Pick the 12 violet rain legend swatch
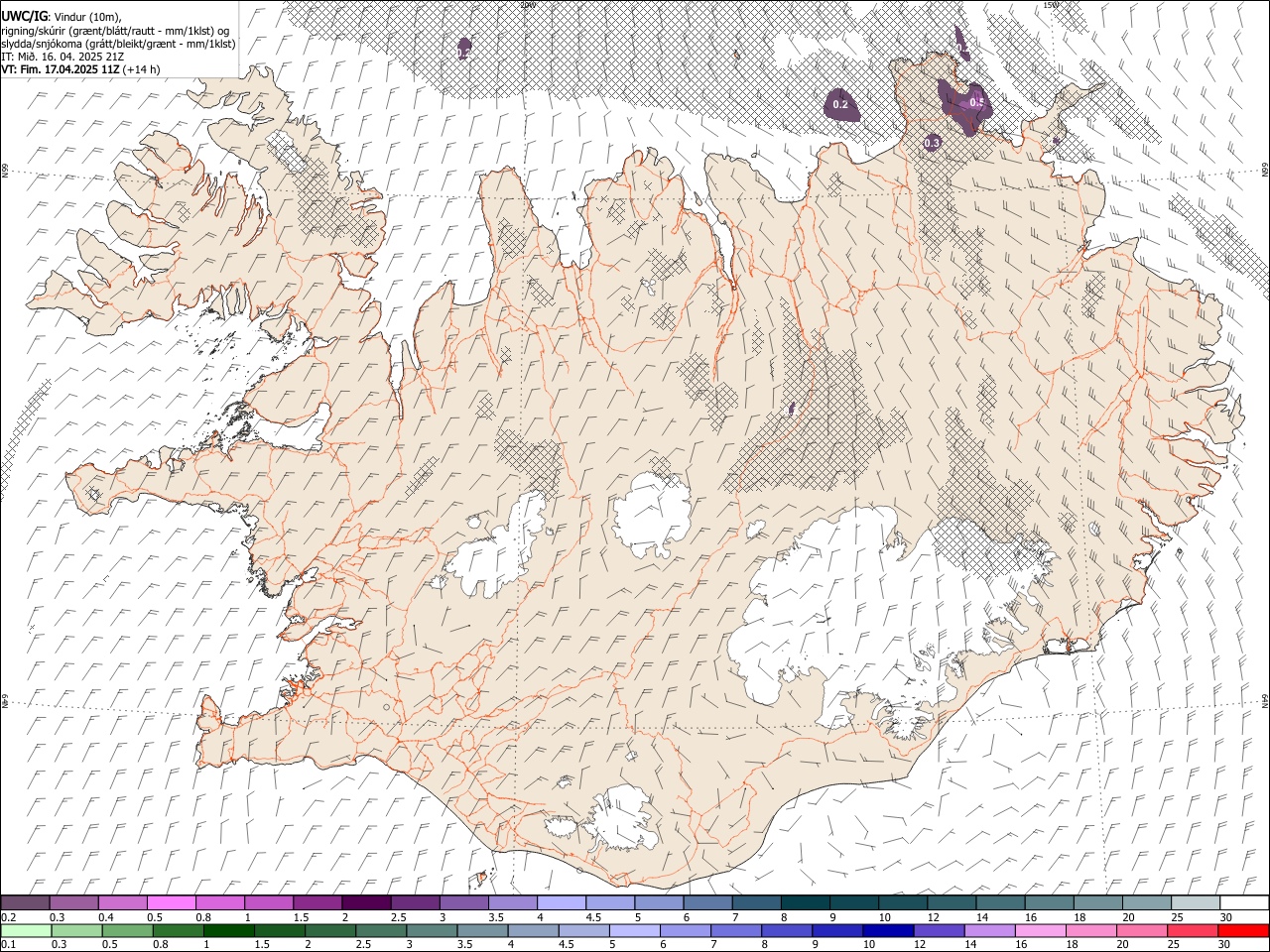The height and width of the screenshot is (952, 1270). [939, 931]
